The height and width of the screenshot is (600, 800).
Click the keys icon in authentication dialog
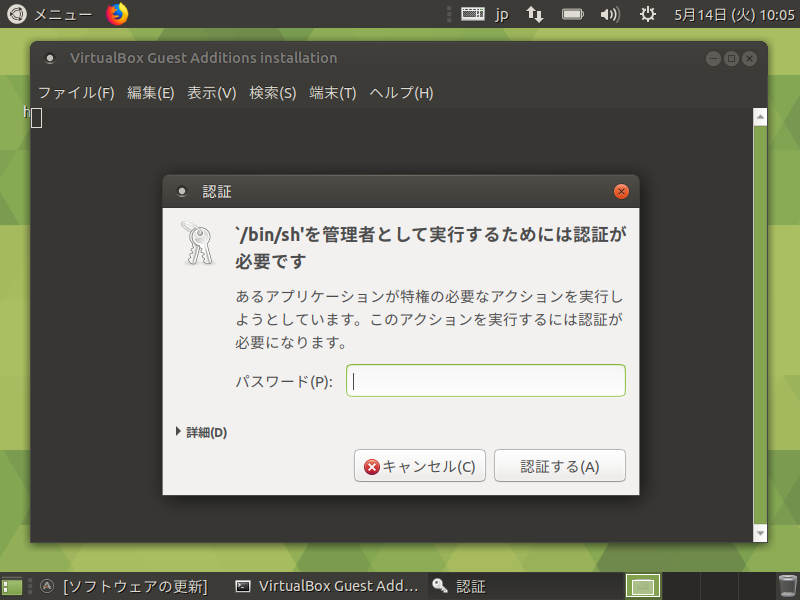tap(197, 243)
